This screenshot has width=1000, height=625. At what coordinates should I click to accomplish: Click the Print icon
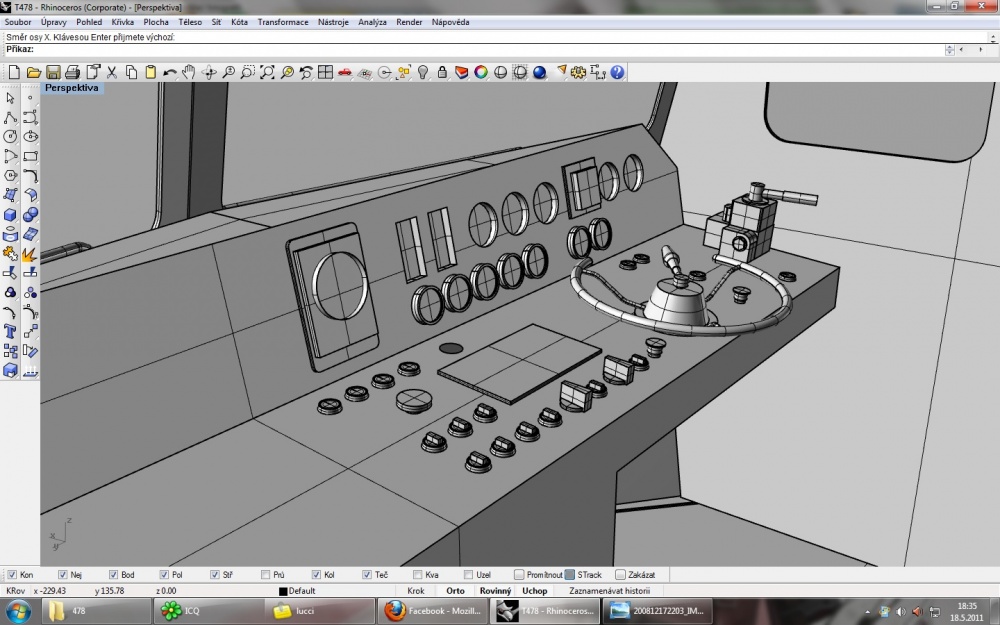pos(73,72)
